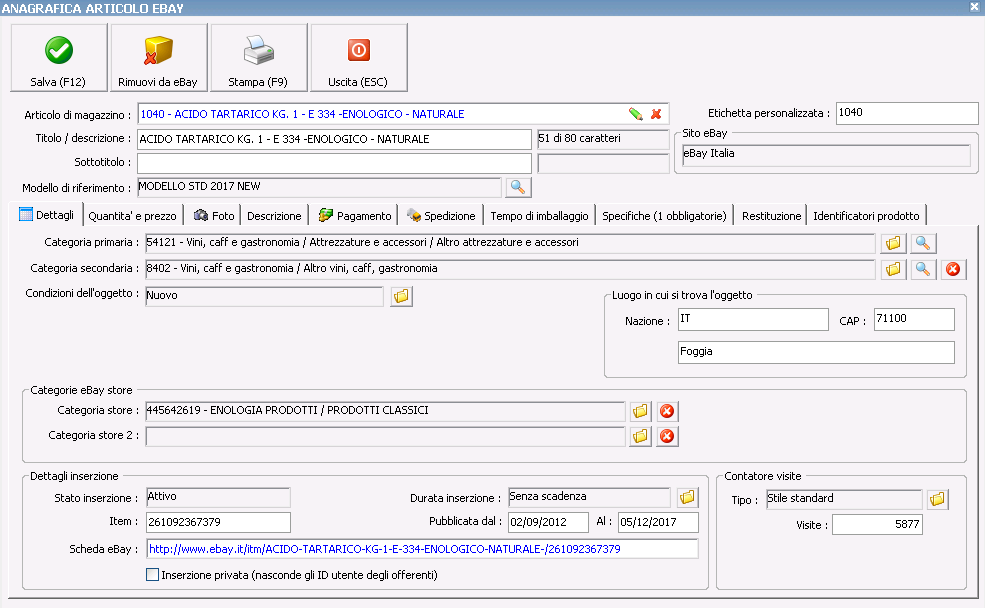This screenshot has height=608, width=985.
Task: Click Sito eBay field eBay Italia
Action: click(x=826, y=155)
